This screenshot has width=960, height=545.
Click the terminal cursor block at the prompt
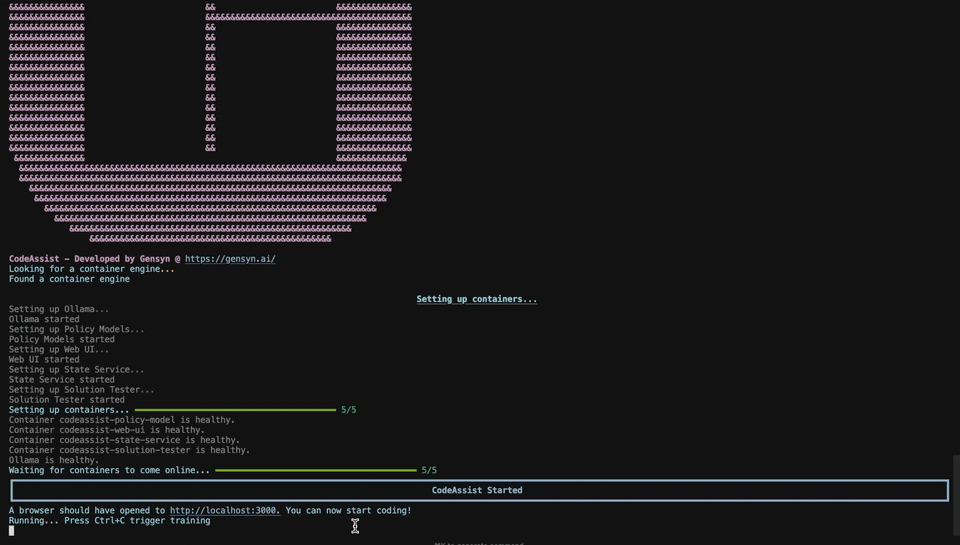click(12, 531)
